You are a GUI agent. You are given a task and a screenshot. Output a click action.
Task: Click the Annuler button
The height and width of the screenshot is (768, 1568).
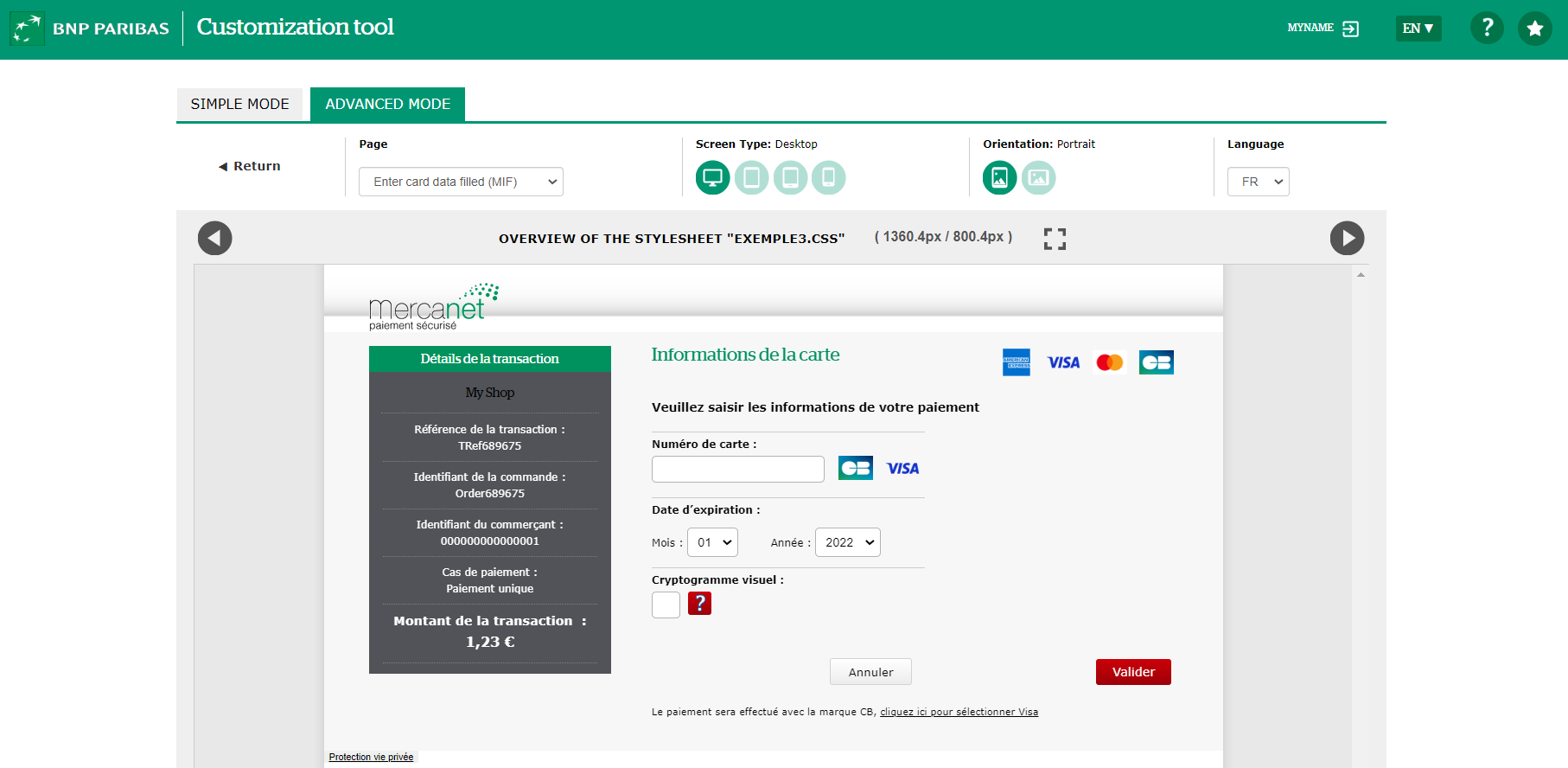[x=870, y=672]
